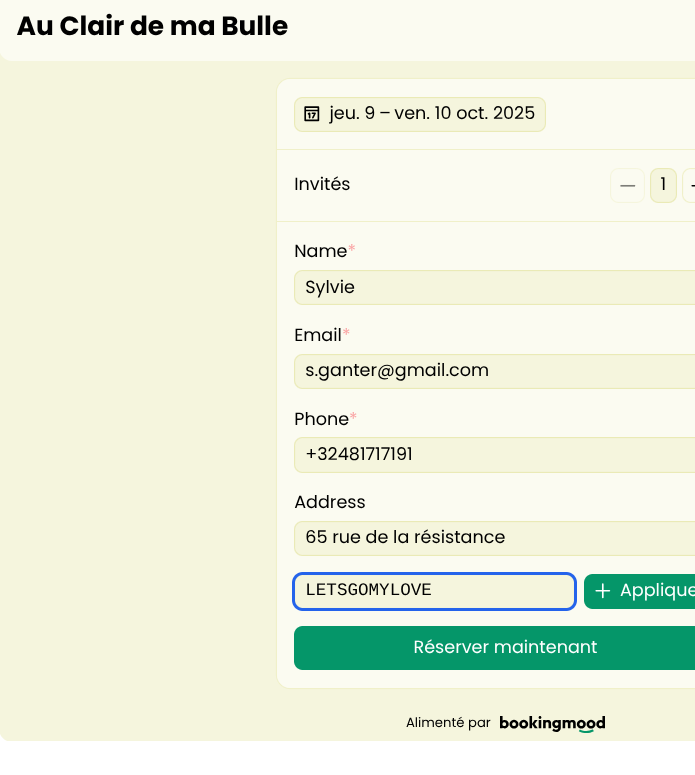695x775 pixels.
Task: Click the plus icon on the Appliquer button
Action: pyautogui.click(x=603, y=591)
